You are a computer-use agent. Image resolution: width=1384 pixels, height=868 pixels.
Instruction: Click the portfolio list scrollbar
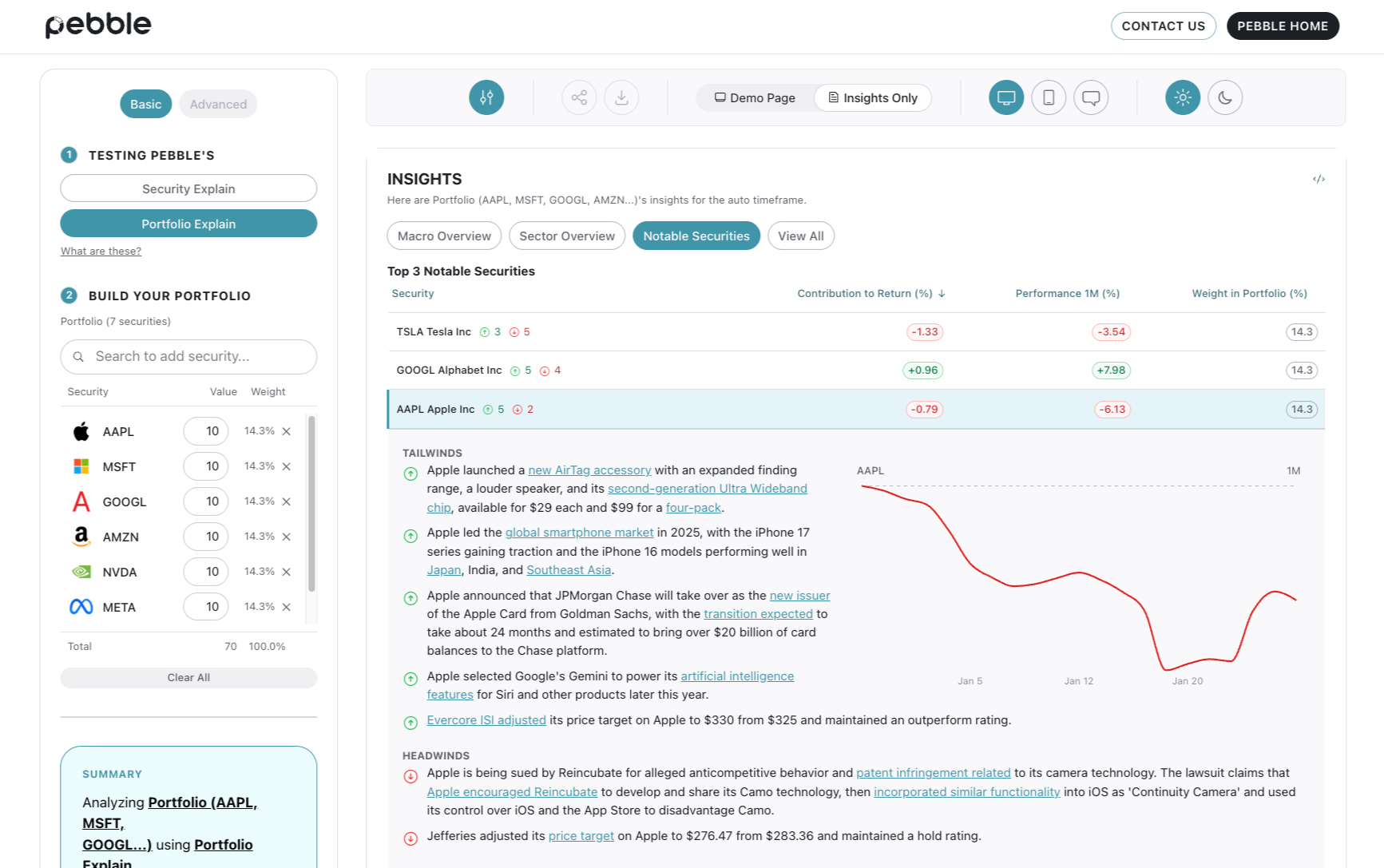pyautogui.click(x=311, y=503)
